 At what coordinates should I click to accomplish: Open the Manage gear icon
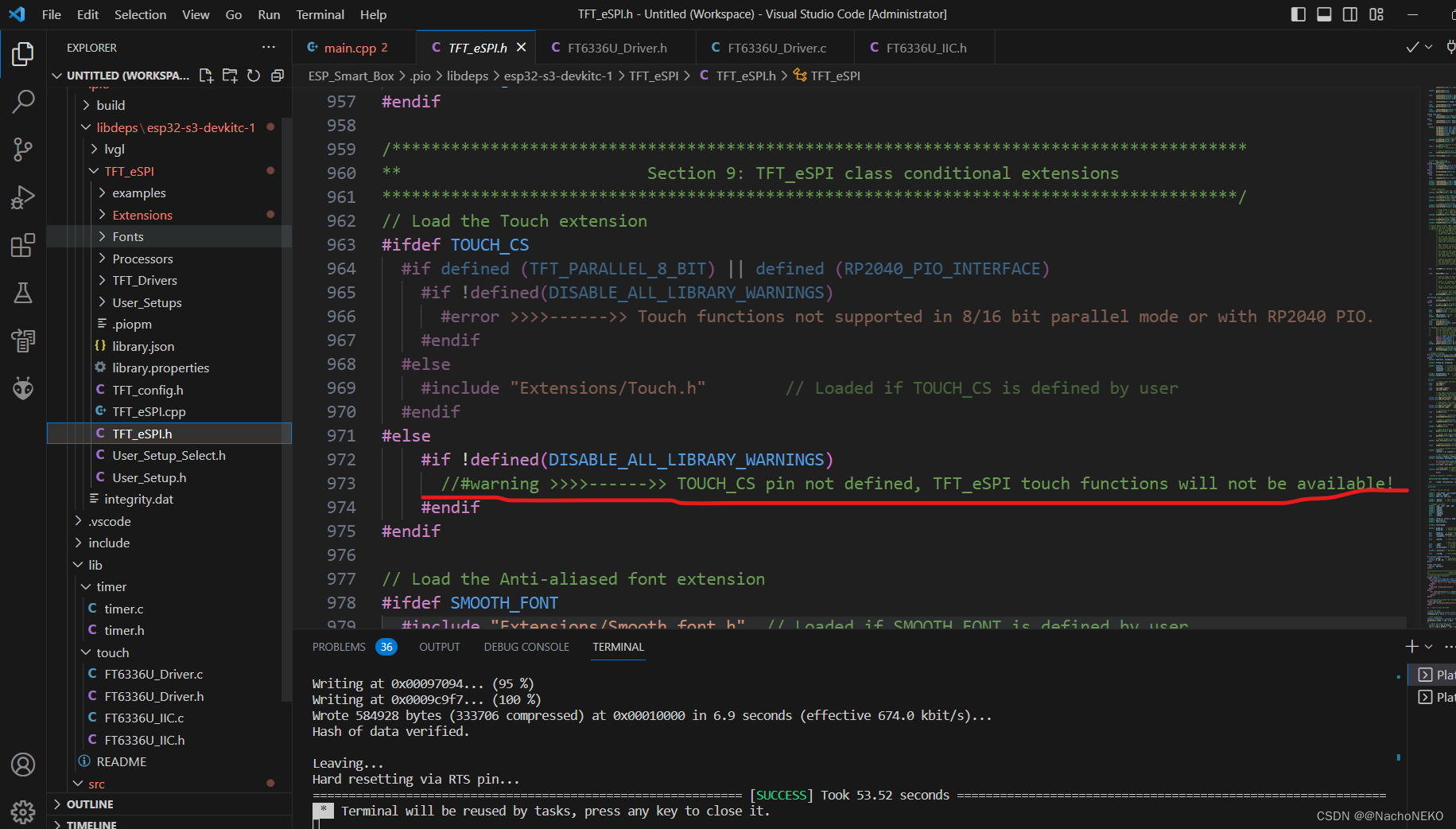point(23,811)
